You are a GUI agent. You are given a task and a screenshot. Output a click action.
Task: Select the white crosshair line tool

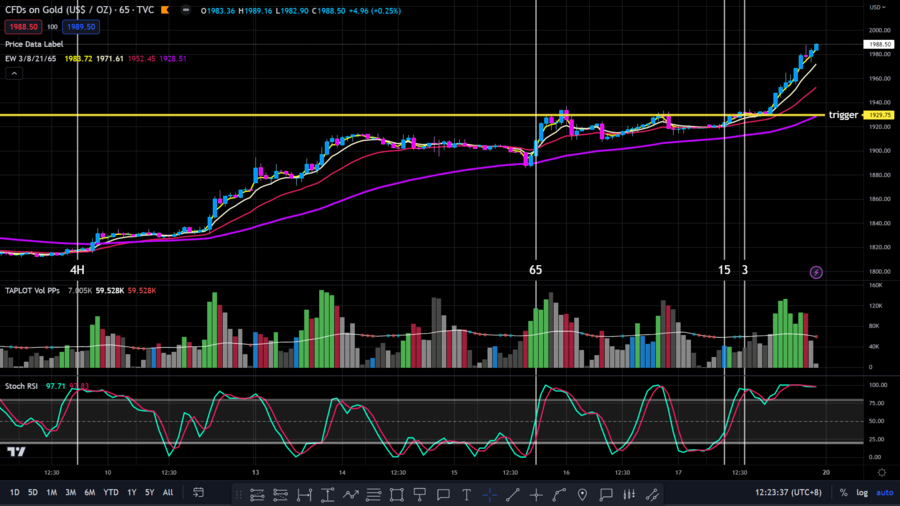coord(536,495)
